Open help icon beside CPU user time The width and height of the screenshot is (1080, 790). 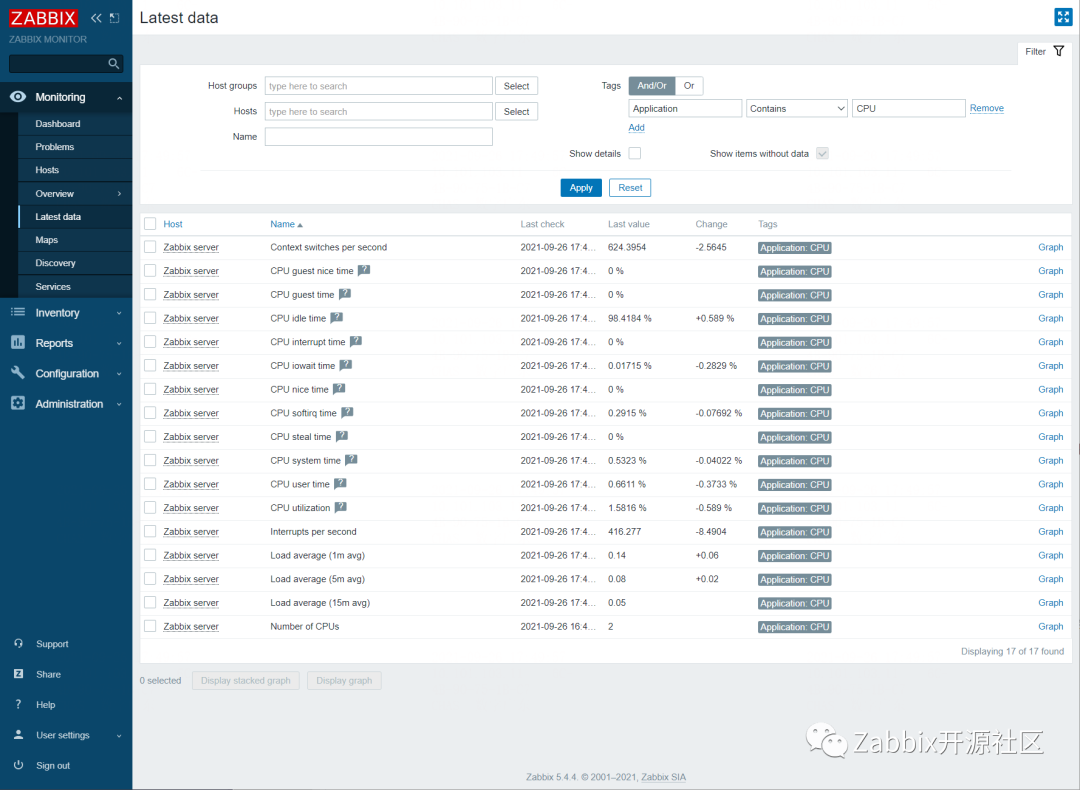point(340,484)
